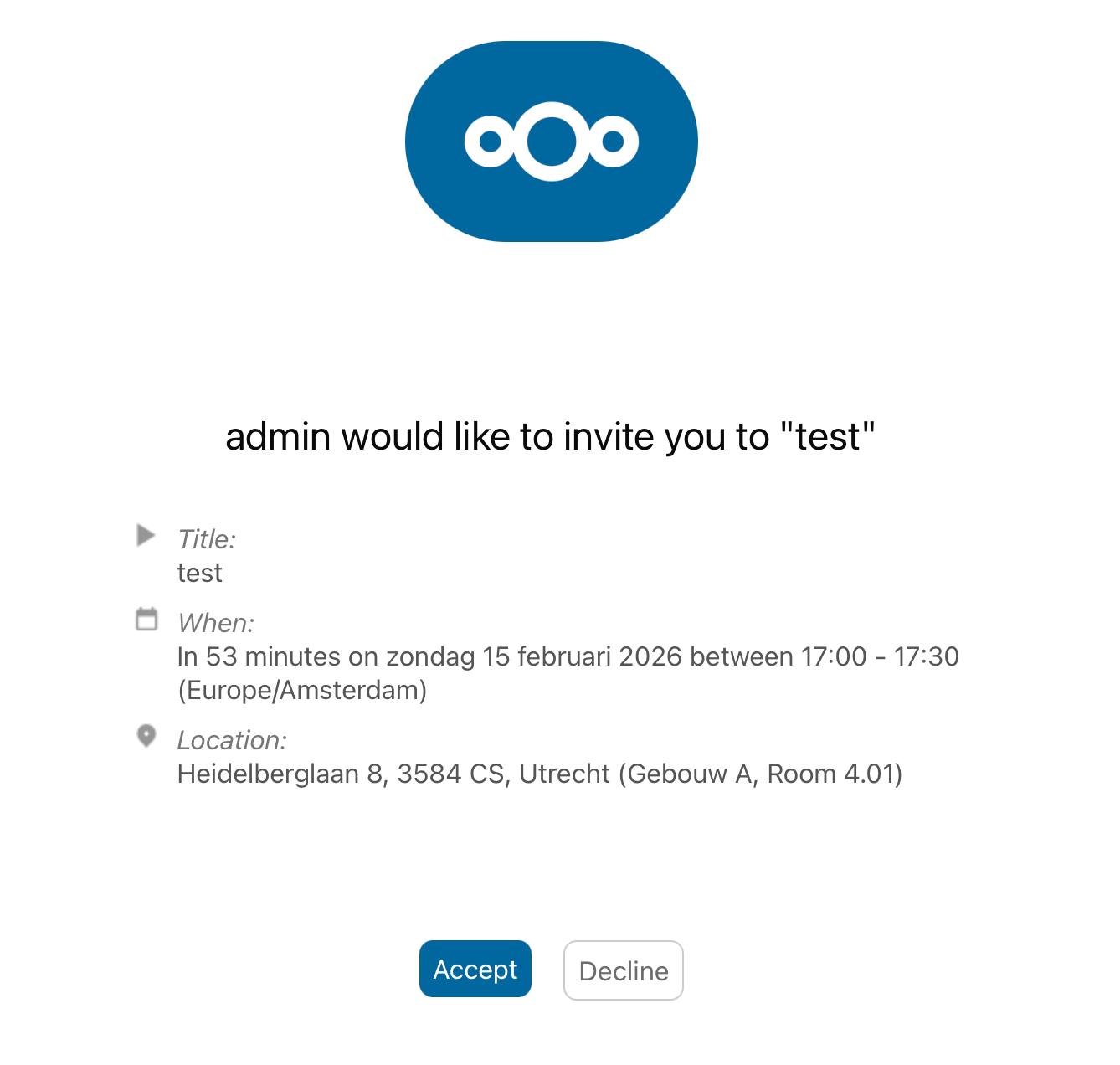Click the Title: label
This screenshot has height=1065, width=1120.
[x=205, y=539]
